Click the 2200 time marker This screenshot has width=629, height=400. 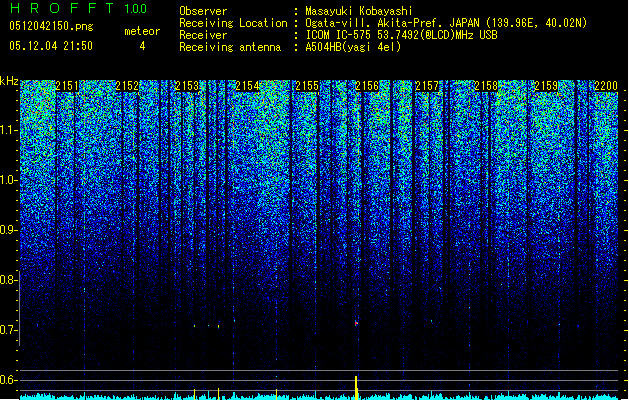606,86
